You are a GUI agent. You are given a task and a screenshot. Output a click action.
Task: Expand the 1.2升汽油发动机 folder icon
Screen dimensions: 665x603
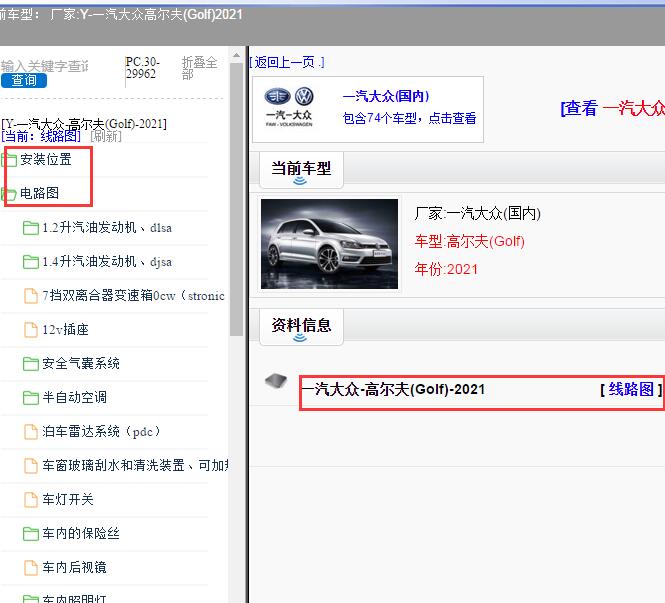(x=31, y=228)
